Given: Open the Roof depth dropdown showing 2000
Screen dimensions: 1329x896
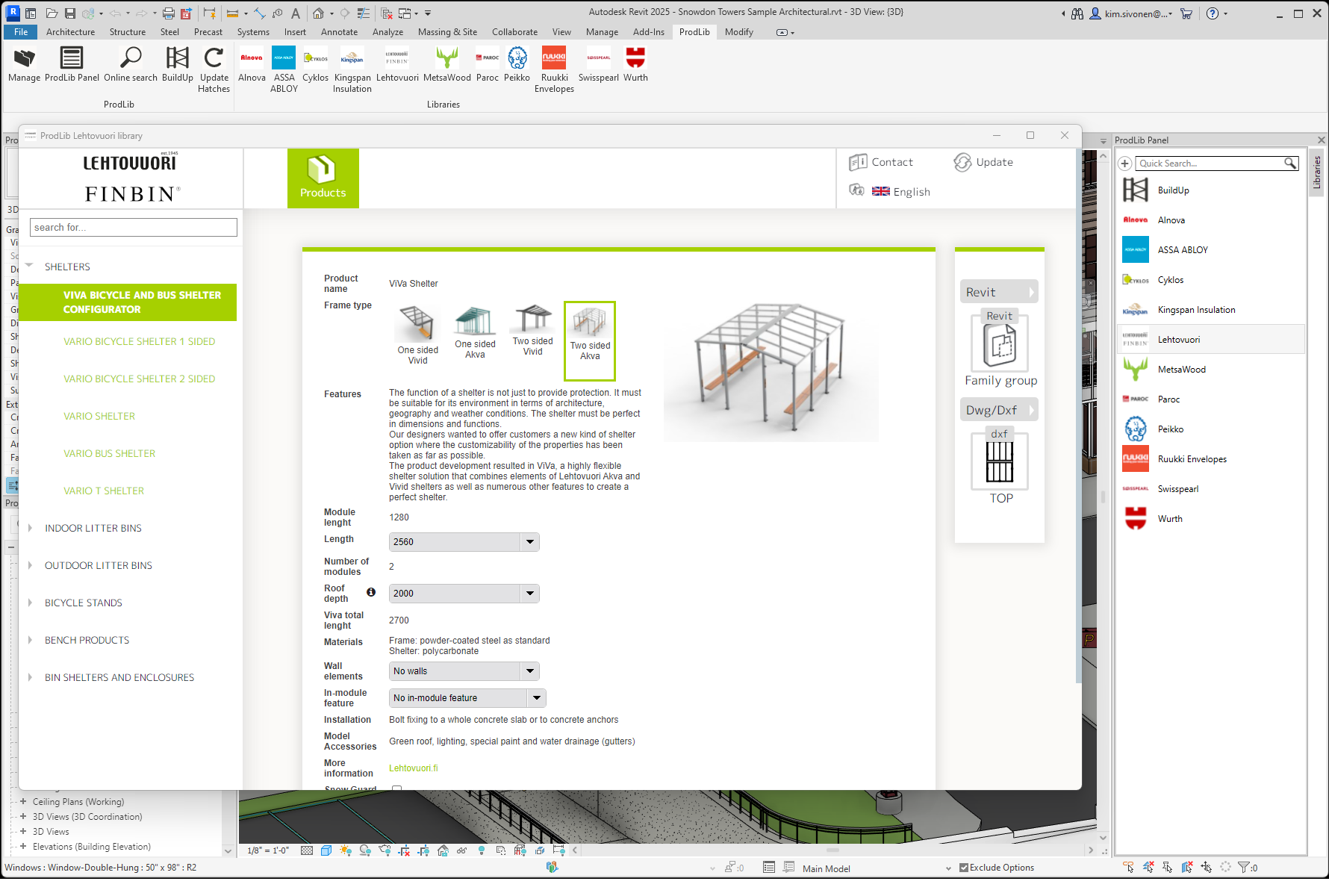Looking at the screenshot, I should pyautogui.click(x=464, y=594).
